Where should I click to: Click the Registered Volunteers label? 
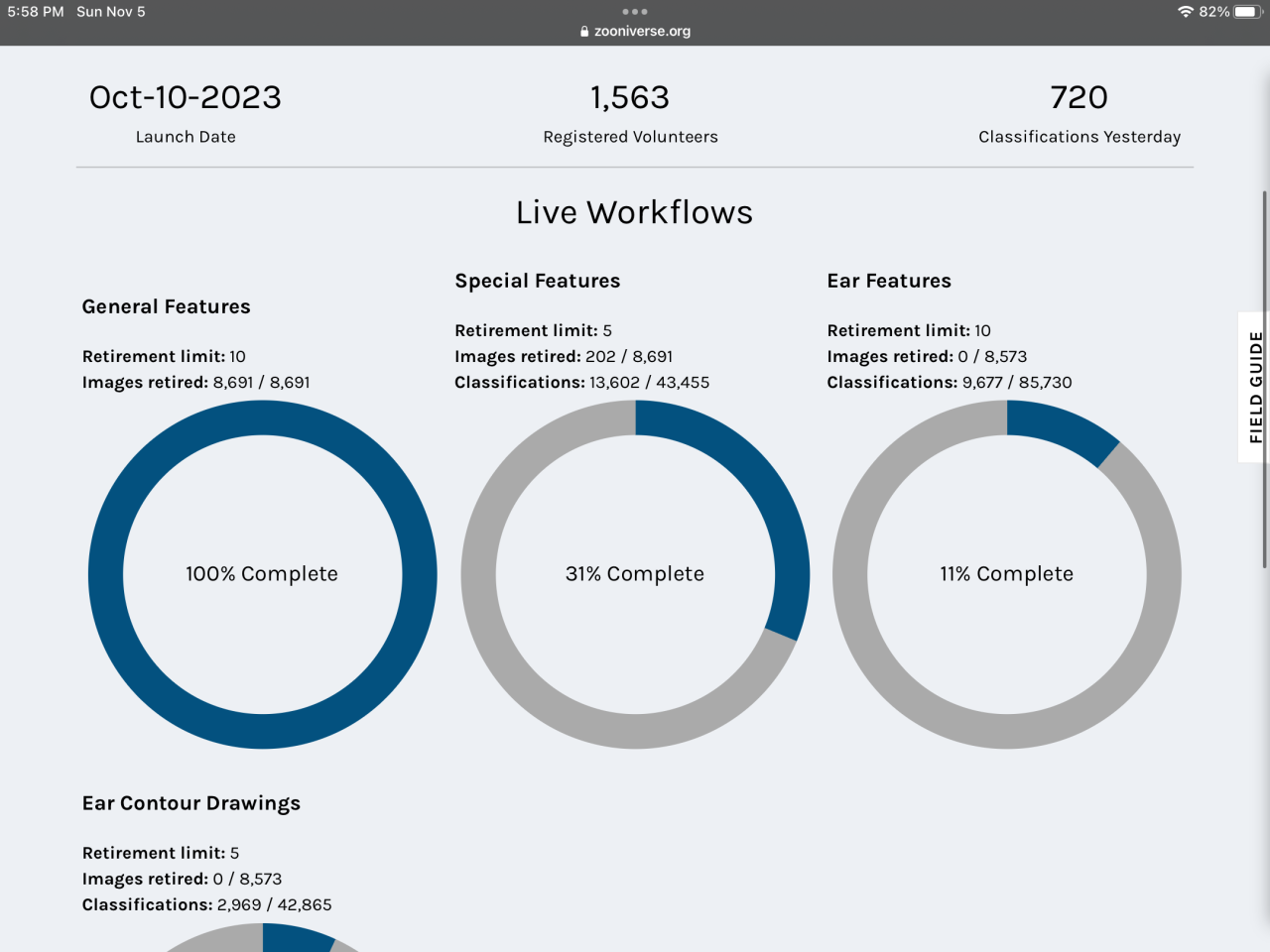point(630,137)
